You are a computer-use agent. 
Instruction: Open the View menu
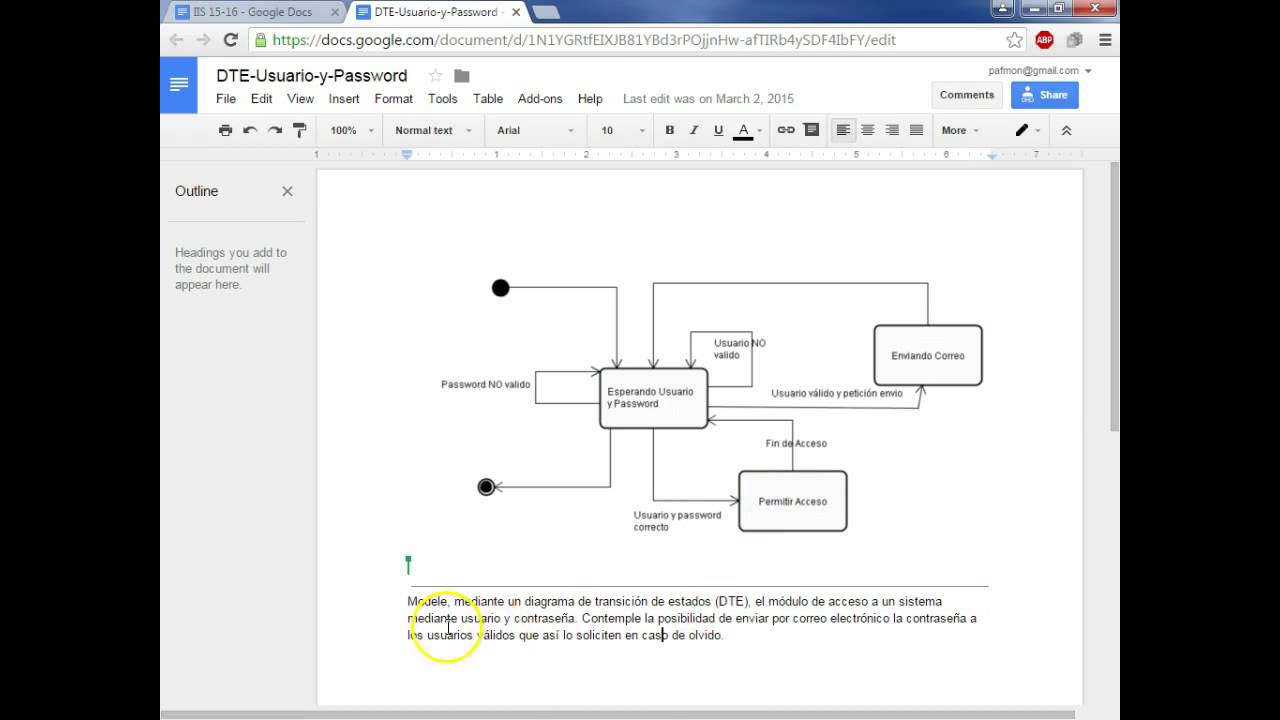(x=300, y=99)
